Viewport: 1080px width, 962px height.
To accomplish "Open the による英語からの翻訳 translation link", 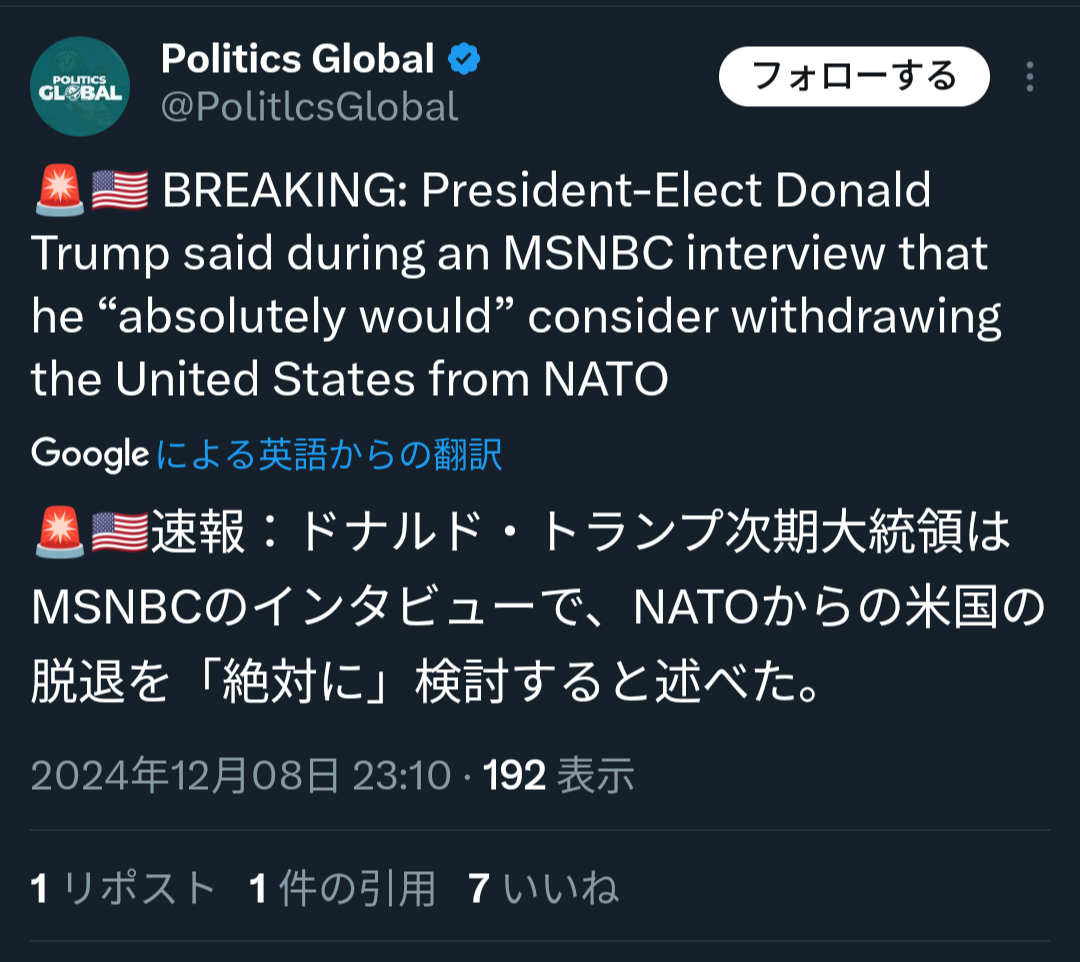I will (x=329, y=454).
